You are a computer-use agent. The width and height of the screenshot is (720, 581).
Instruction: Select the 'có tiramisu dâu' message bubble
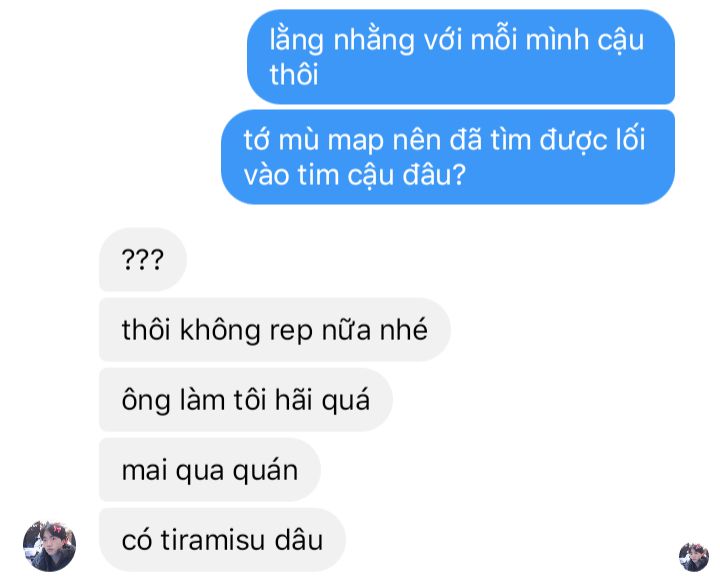pyautogui.click(x=222, y=540)
